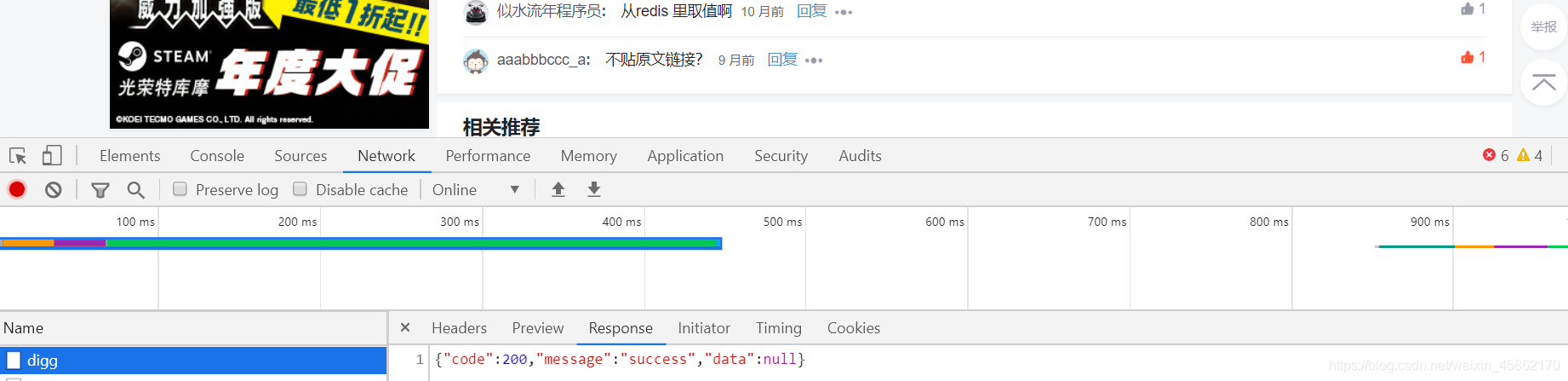
Task: Open the Headers tab of the request
Action: click(459, 328)
